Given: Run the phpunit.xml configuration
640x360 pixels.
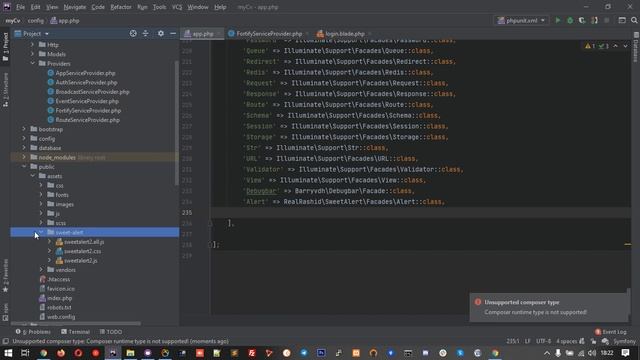Looking at the screenshot, I should [x=558, y=20].
